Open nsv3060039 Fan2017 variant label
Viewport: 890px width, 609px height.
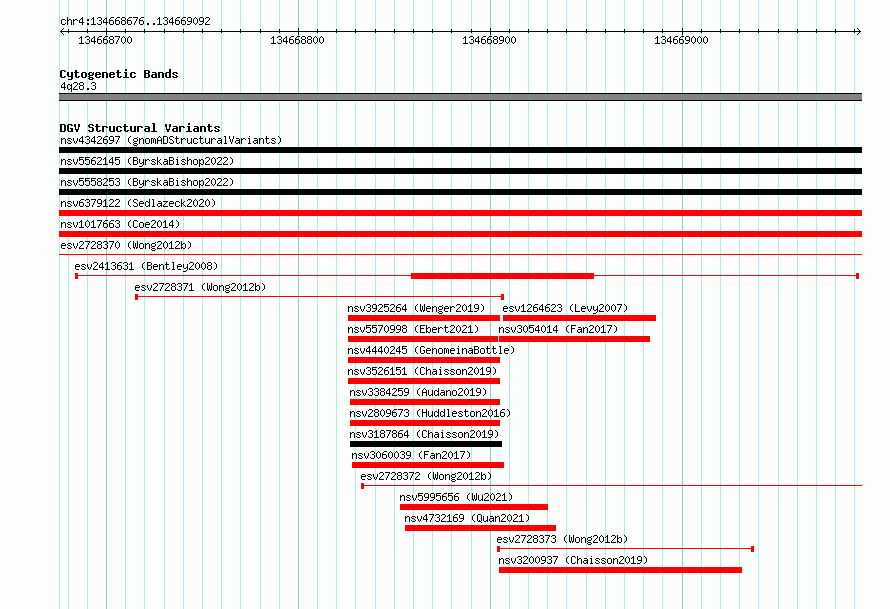(x=411, y=455)
